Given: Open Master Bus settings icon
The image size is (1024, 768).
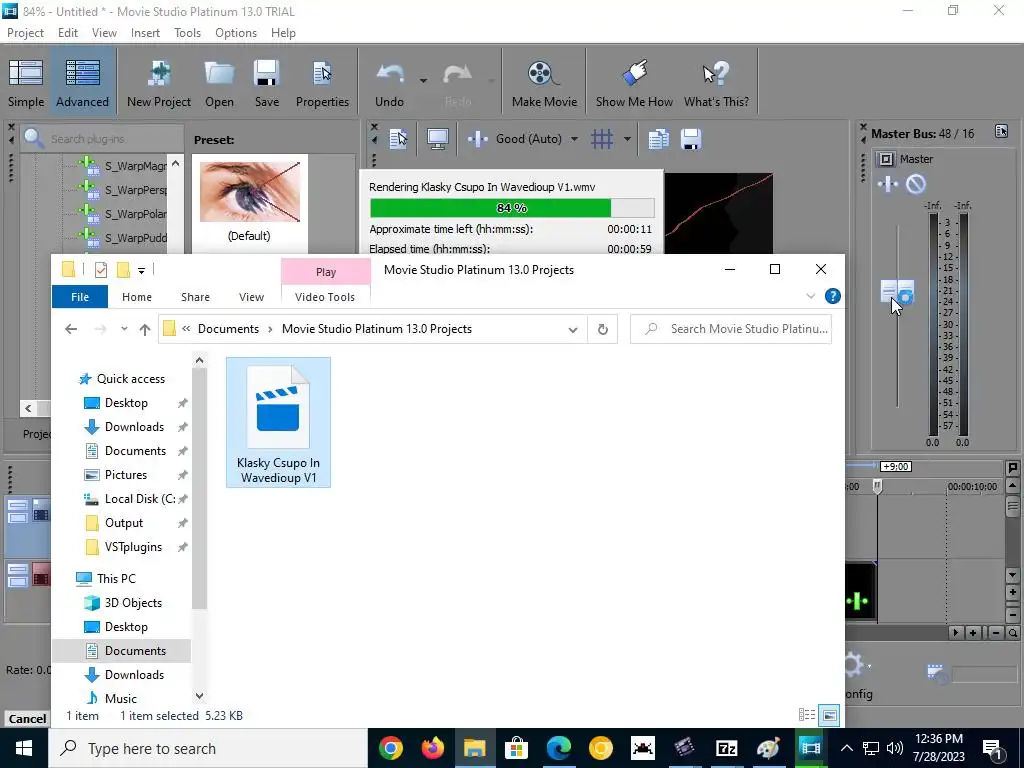Looking at the screenshot, I should point(1001,131).
